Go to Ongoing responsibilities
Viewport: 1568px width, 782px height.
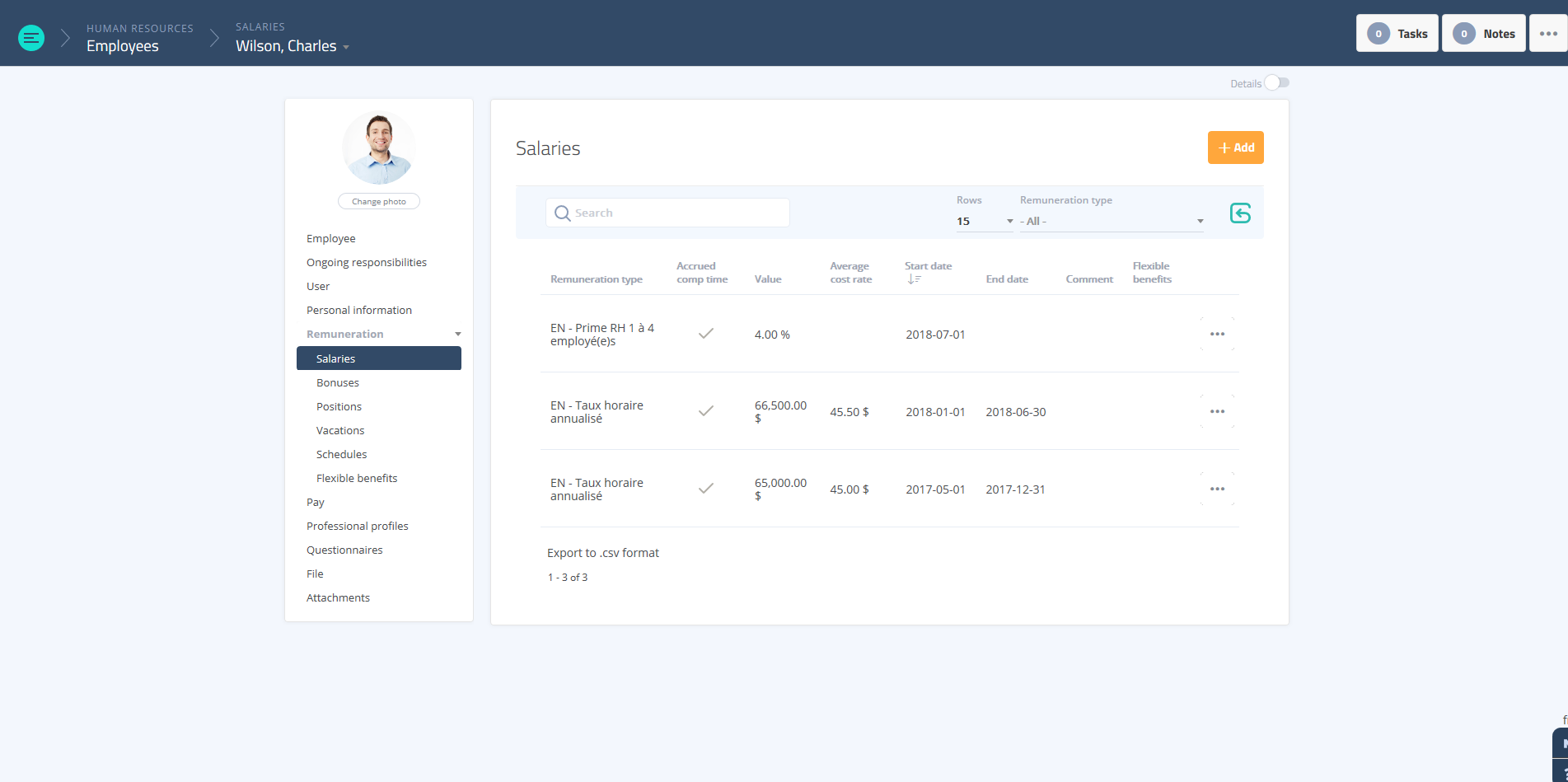tap(367, 262)
